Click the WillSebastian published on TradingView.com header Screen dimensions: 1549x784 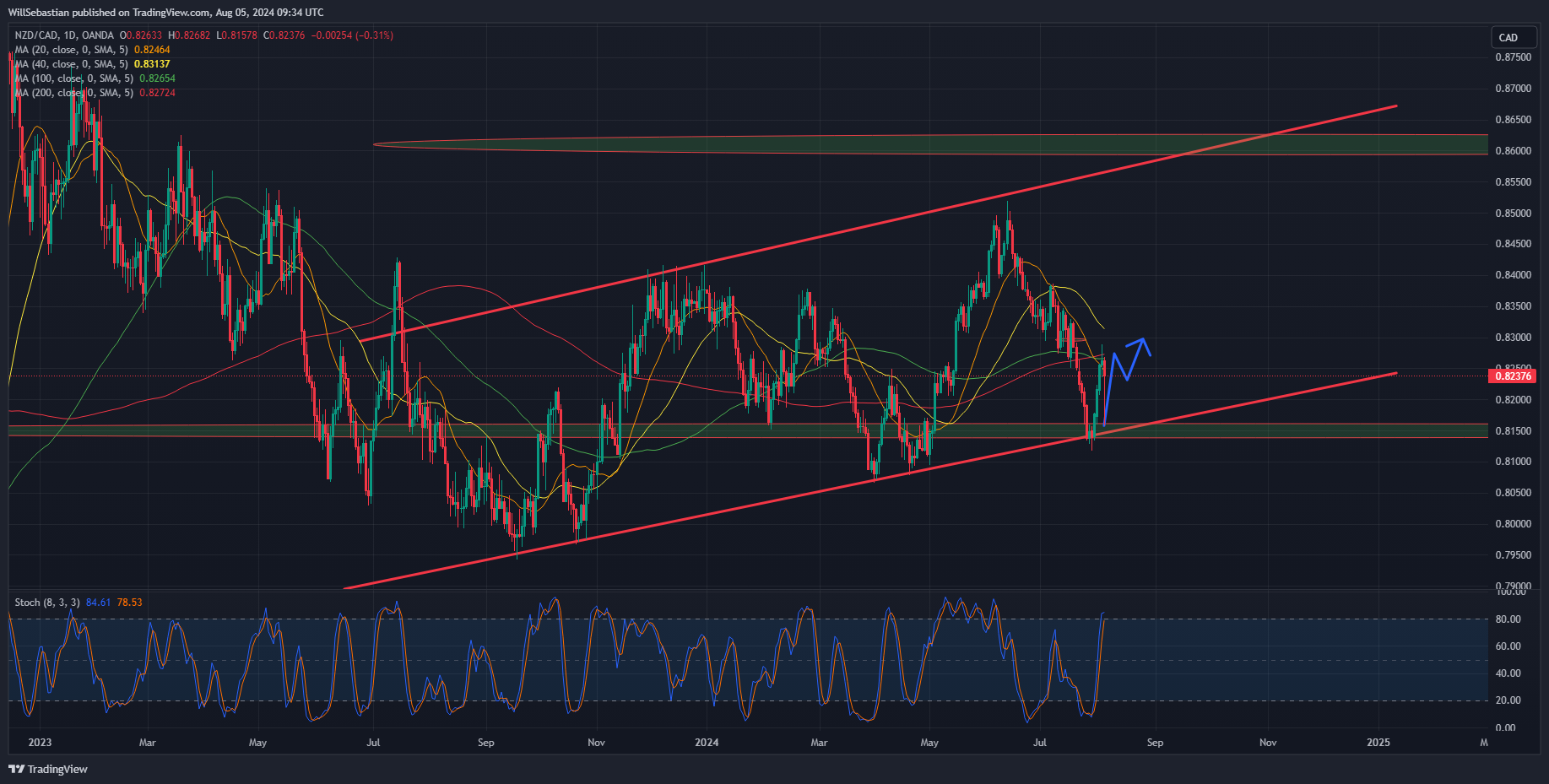click(x=165, y=13)
